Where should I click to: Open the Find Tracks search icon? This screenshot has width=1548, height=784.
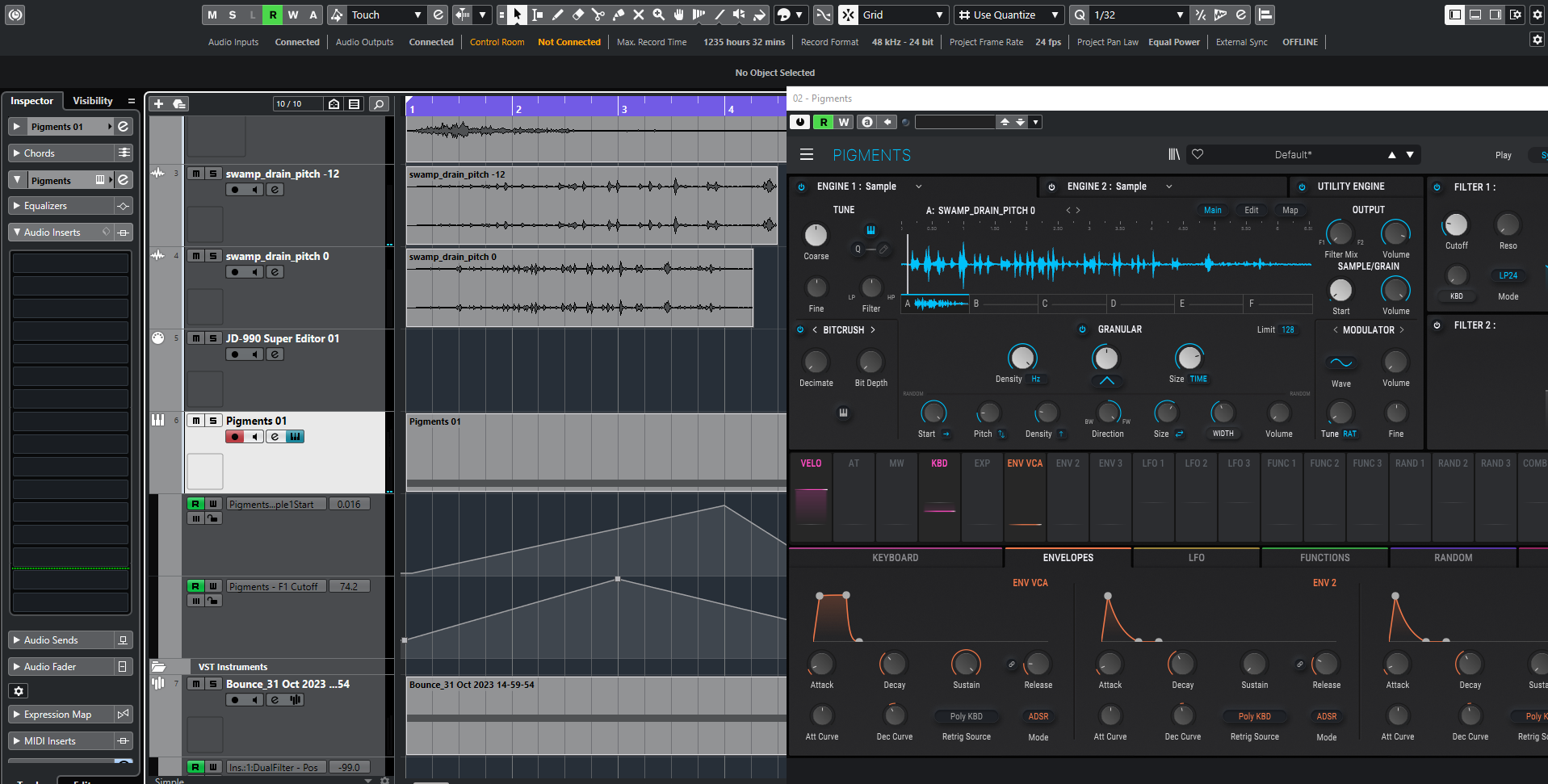click(x=379, y=103)
